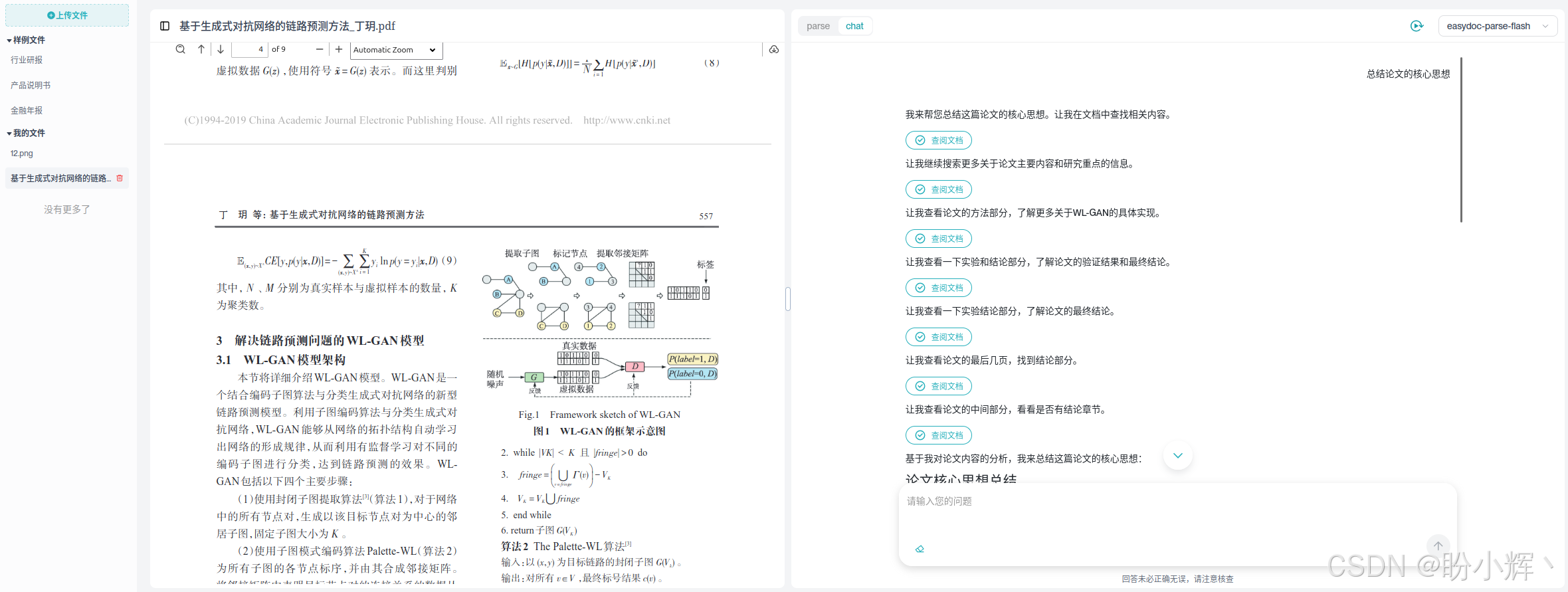Click the scroll-to-bottom chevron button
Viewport: 1568px width, 592px height.
click(1177, 456)
